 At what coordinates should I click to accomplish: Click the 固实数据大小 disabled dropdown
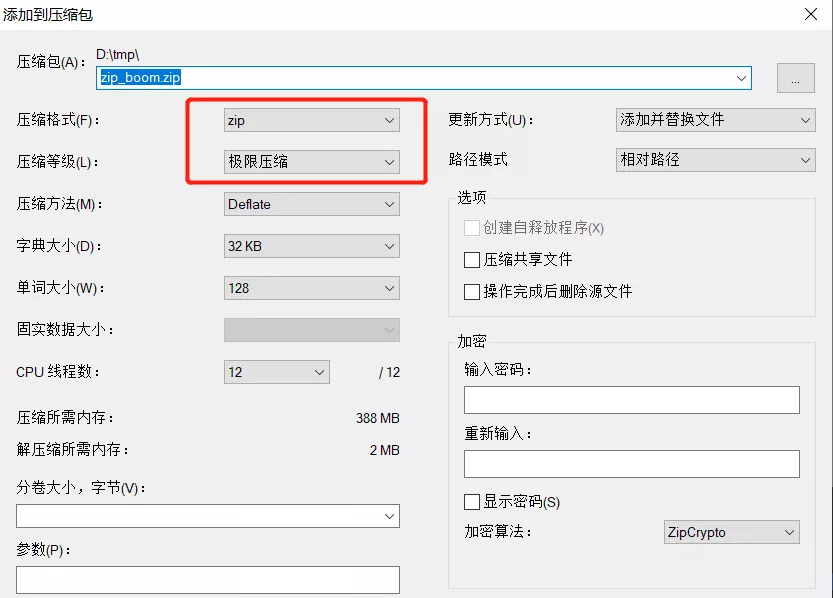[312, 330]
